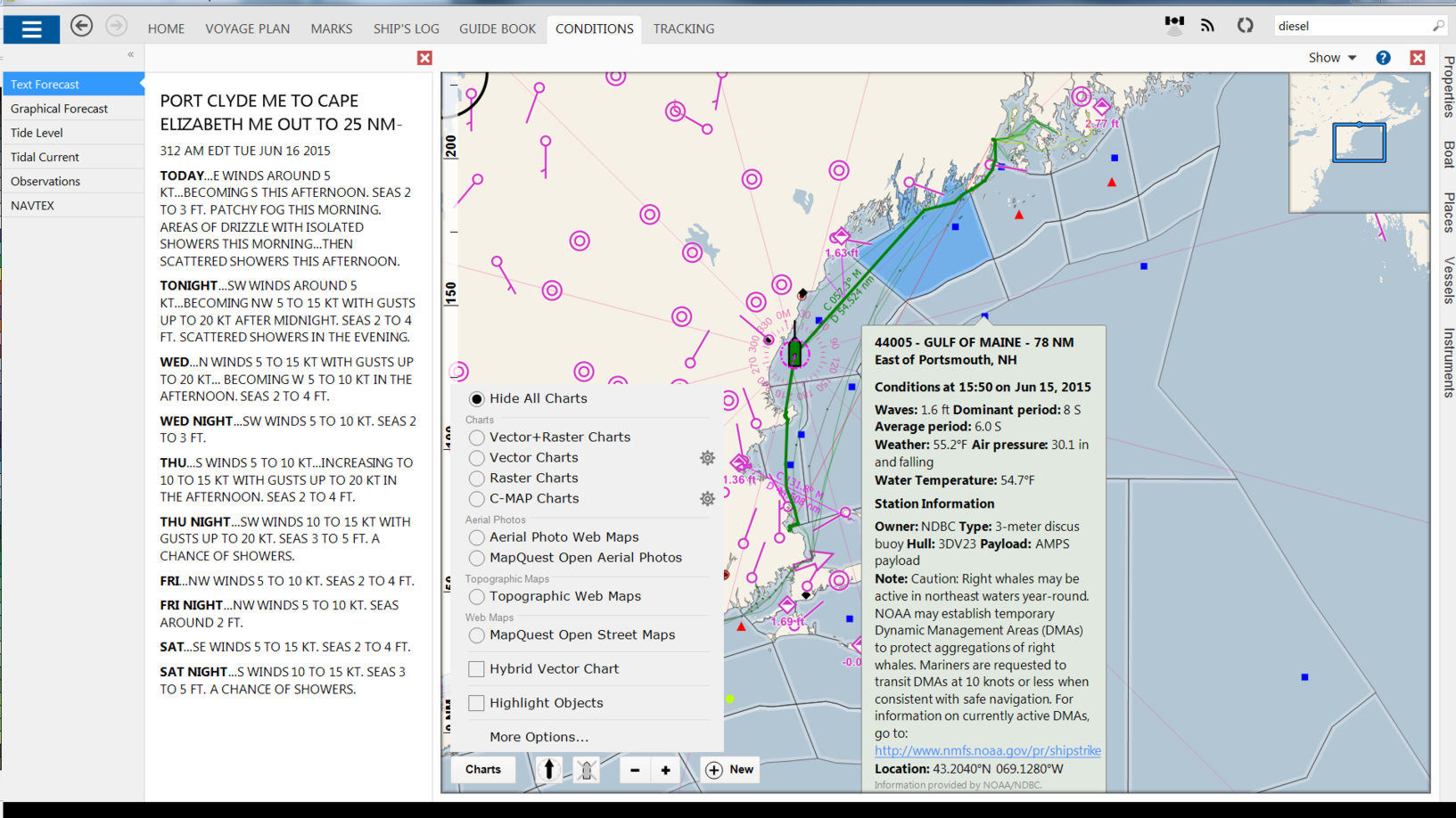Expand the Instruments side panel
This screenshot has height=818, width=1456.
(x=1448, y=362)
